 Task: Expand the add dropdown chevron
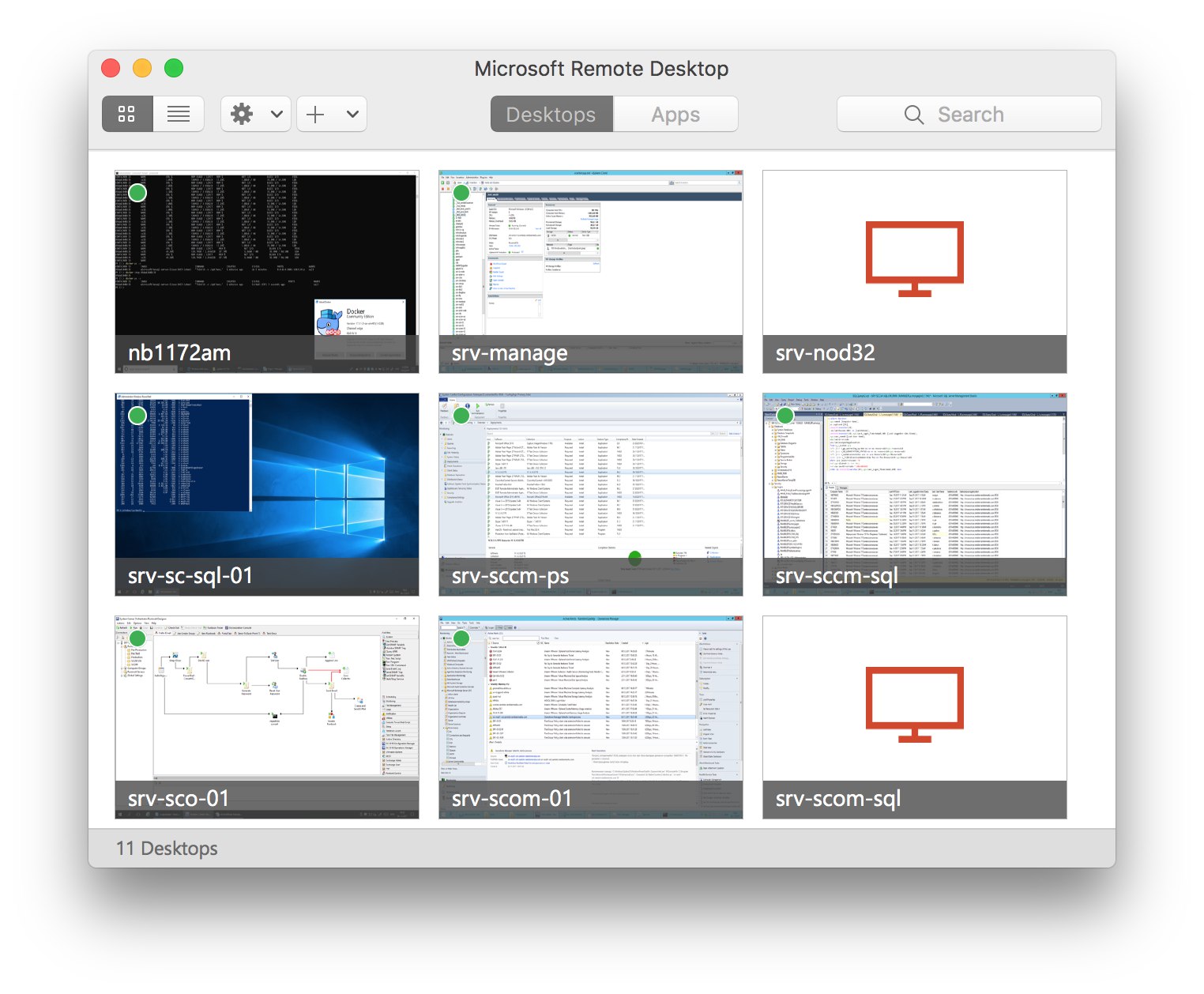[352, 115]
